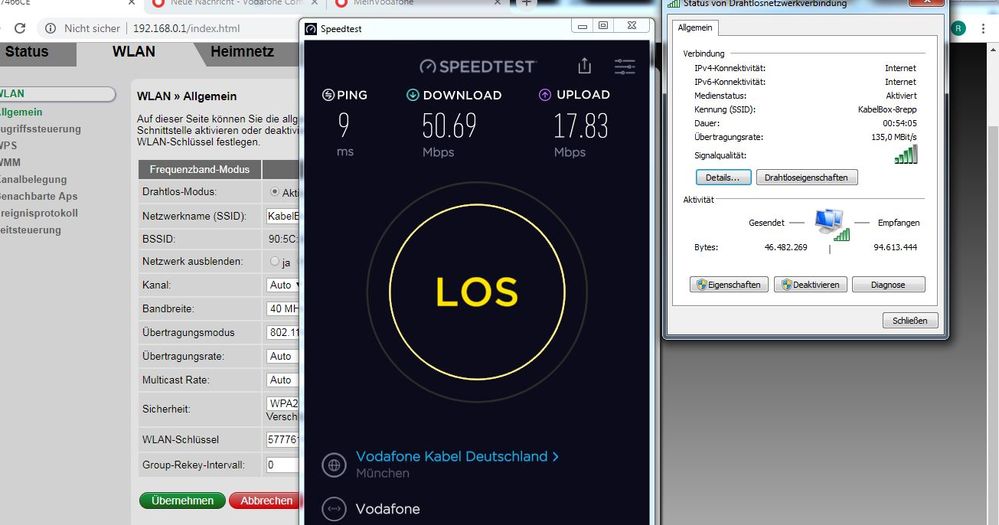Open Benachbarte Aps in sidebar

[x=38, y=196]
